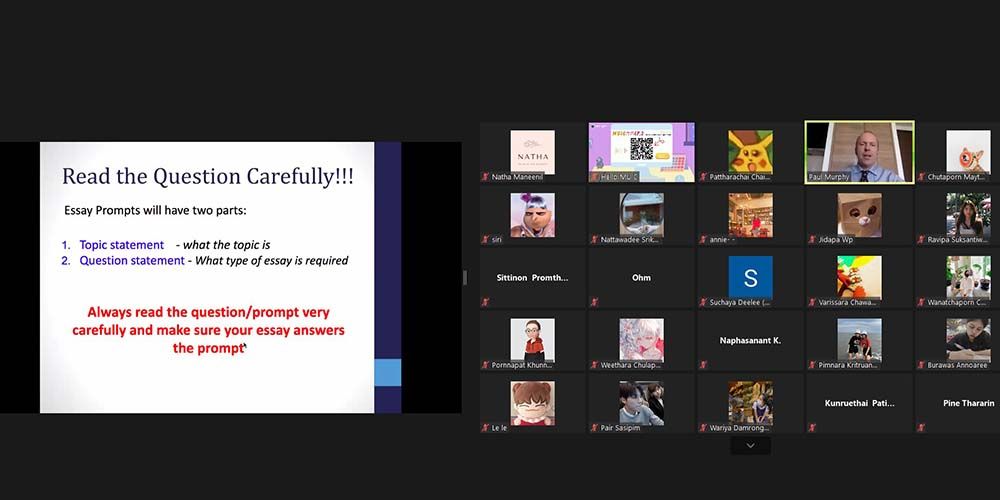The image size is (1000, 500).
Task: Click Pine Thararin's muted microphone icon
Action: coord(920,427)
